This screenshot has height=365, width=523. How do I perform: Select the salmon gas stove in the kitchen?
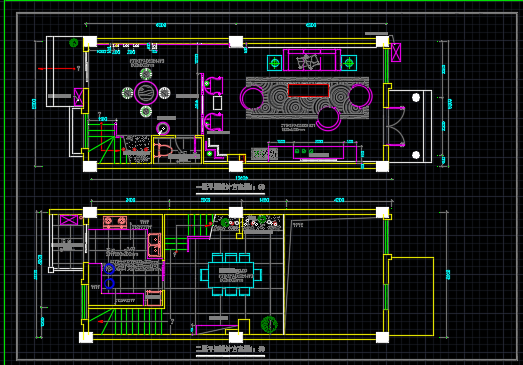click(115, 222)
